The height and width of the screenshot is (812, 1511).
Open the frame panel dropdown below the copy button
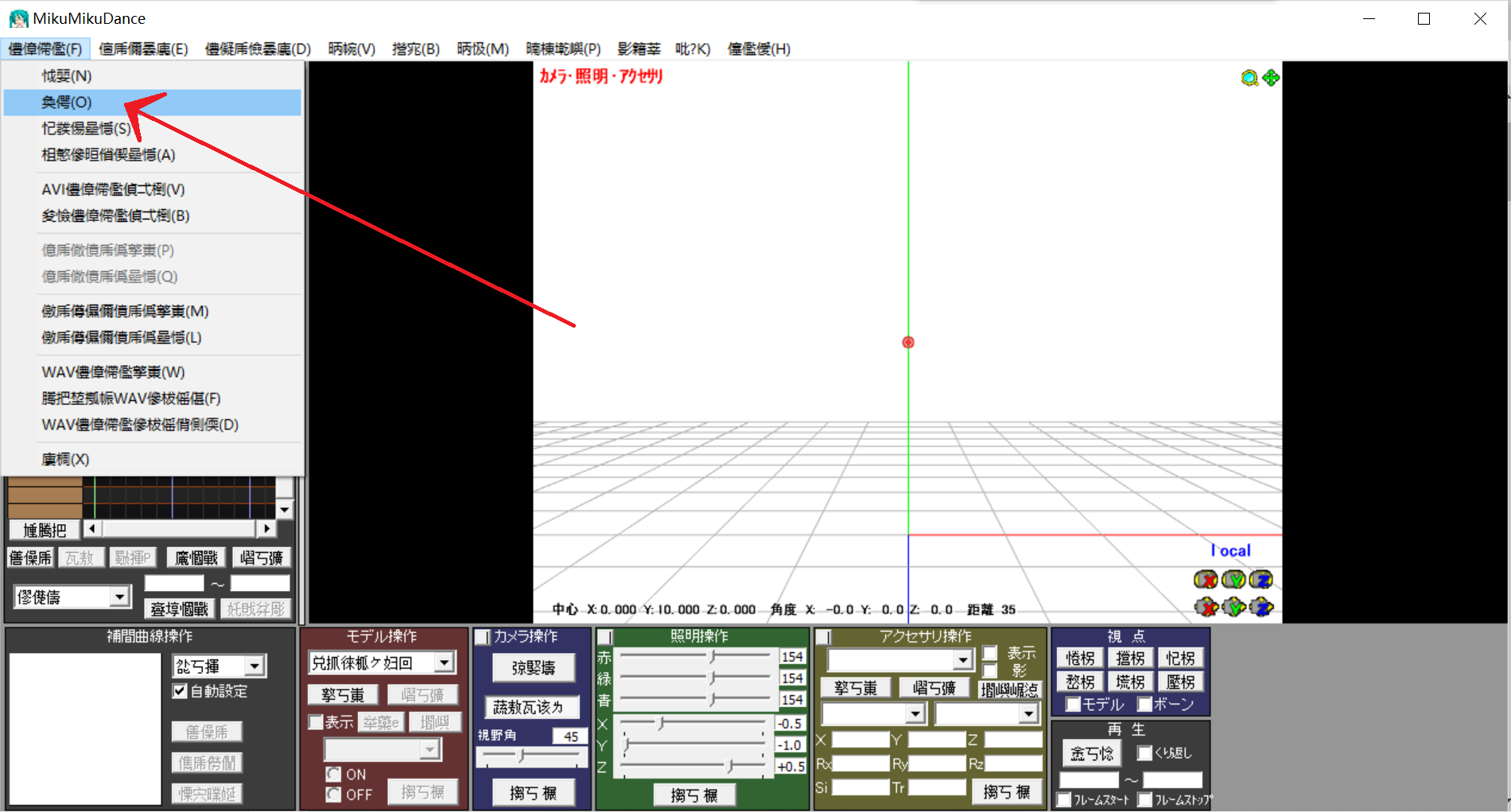(x=120, y=596)
